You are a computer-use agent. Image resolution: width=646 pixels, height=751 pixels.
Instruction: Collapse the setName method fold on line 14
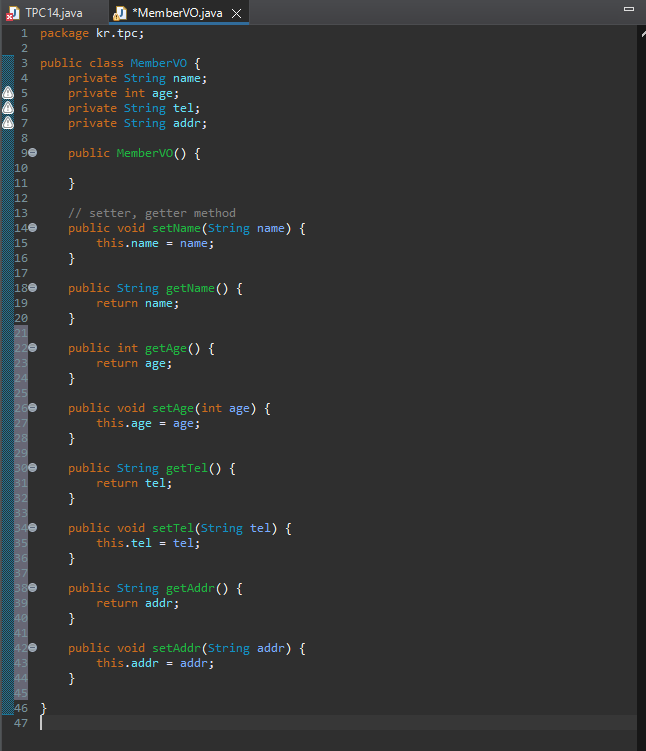pos(33,228)
